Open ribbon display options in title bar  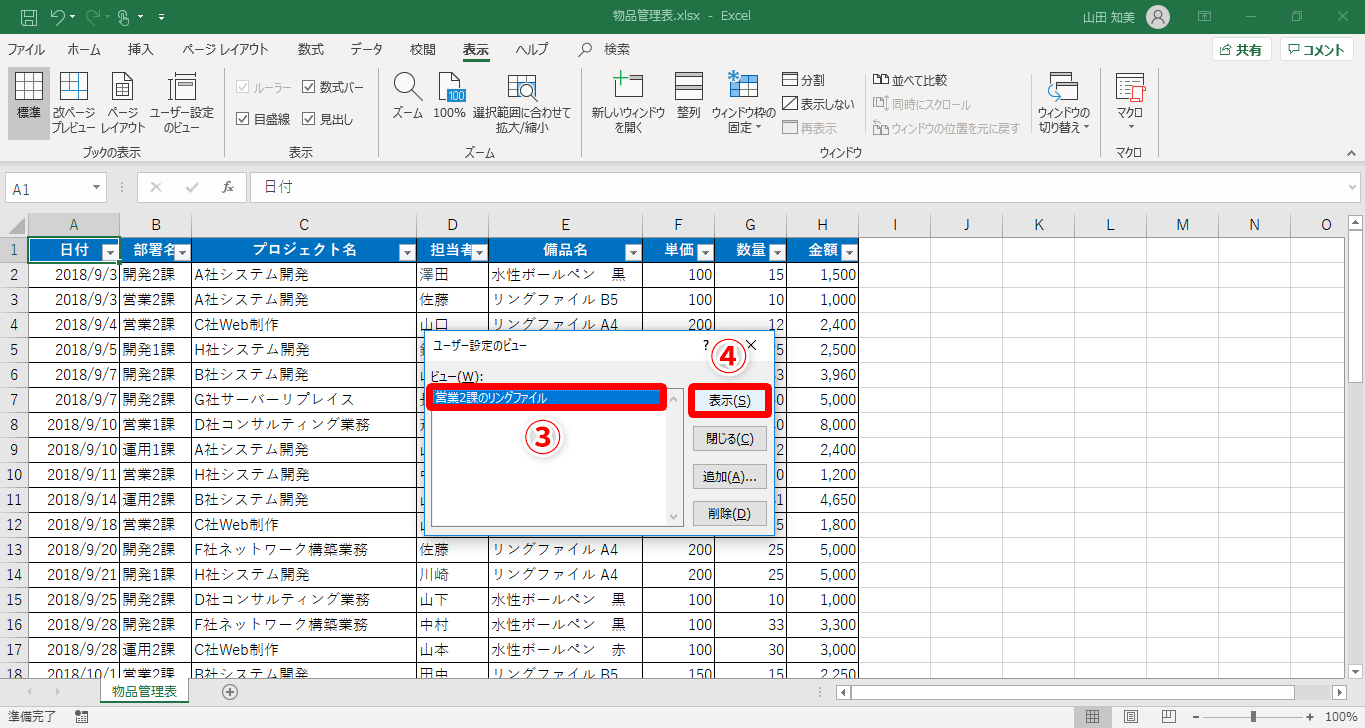tap(1205, 17)
